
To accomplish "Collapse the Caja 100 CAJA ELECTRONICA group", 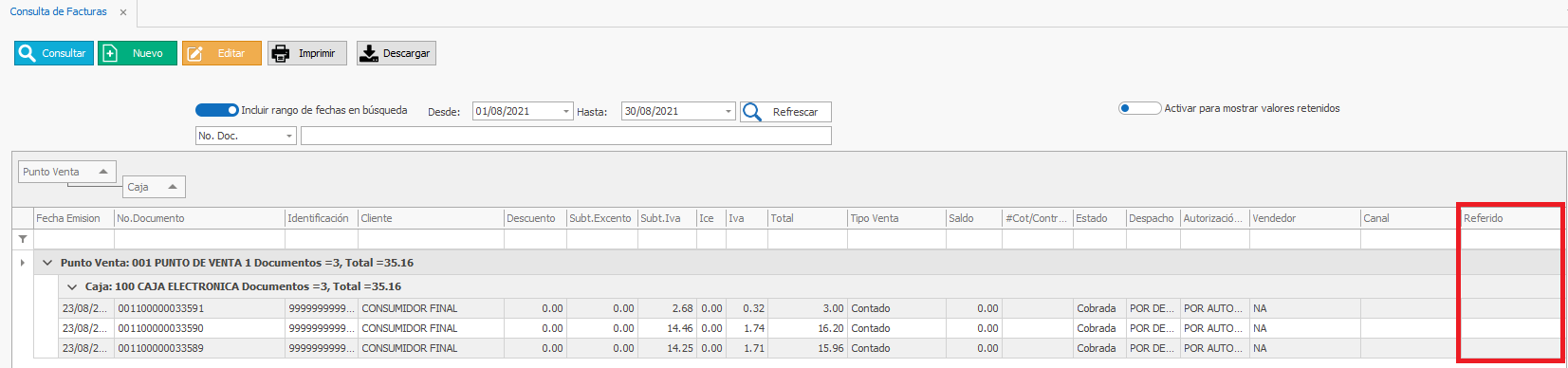I will [x=72, y=286].
